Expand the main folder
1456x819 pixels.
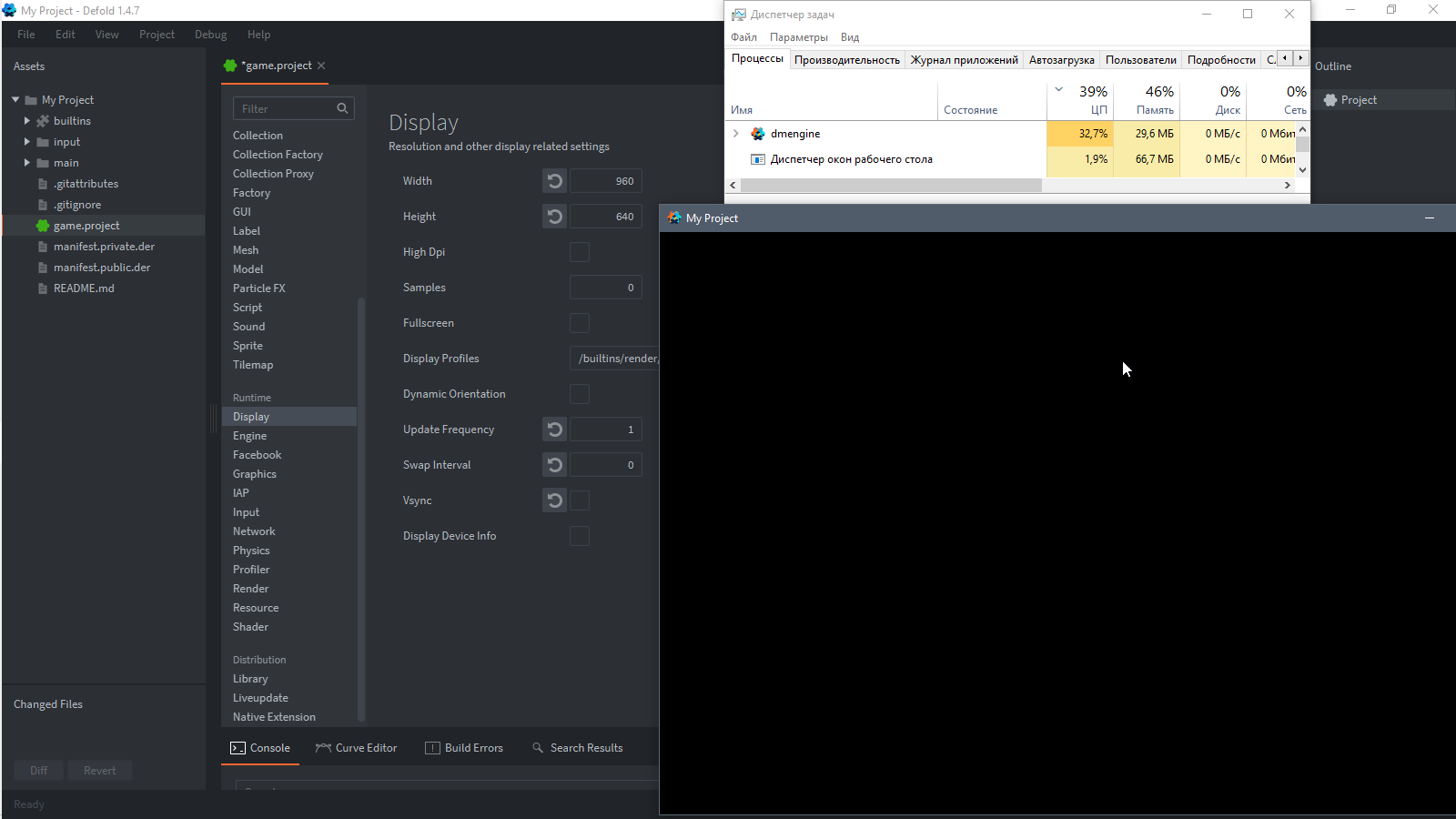click(27, 163)
